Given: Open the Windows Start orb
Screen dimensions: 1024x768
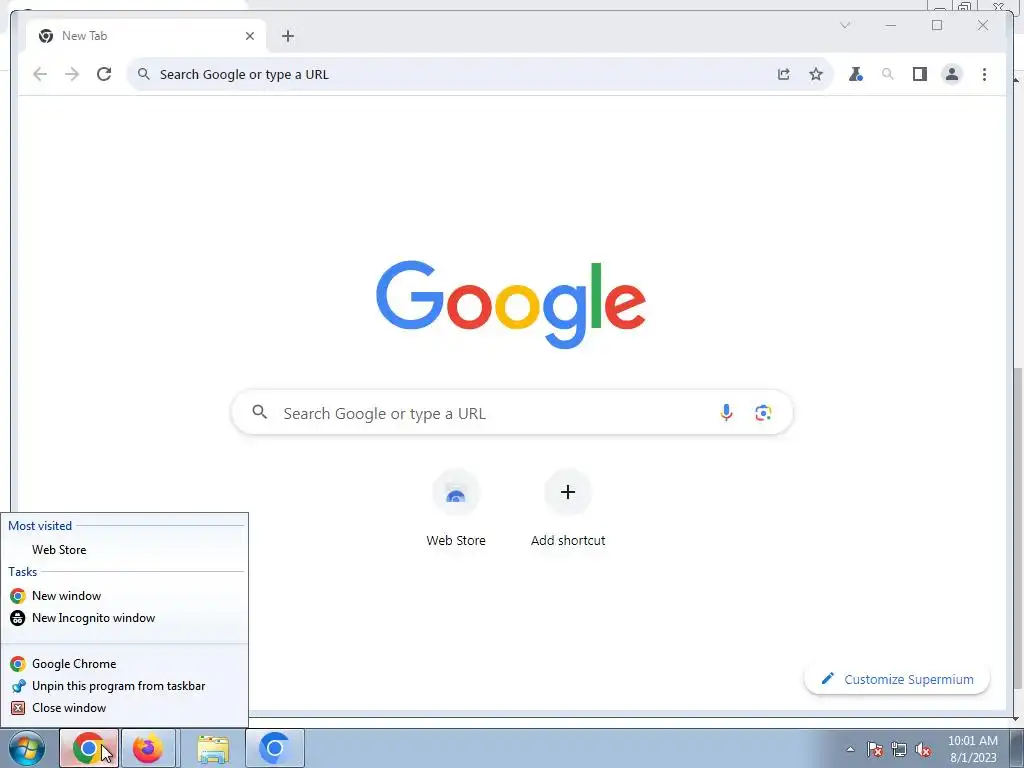Looking at the screenshot, I should click(x=26, y=748).
